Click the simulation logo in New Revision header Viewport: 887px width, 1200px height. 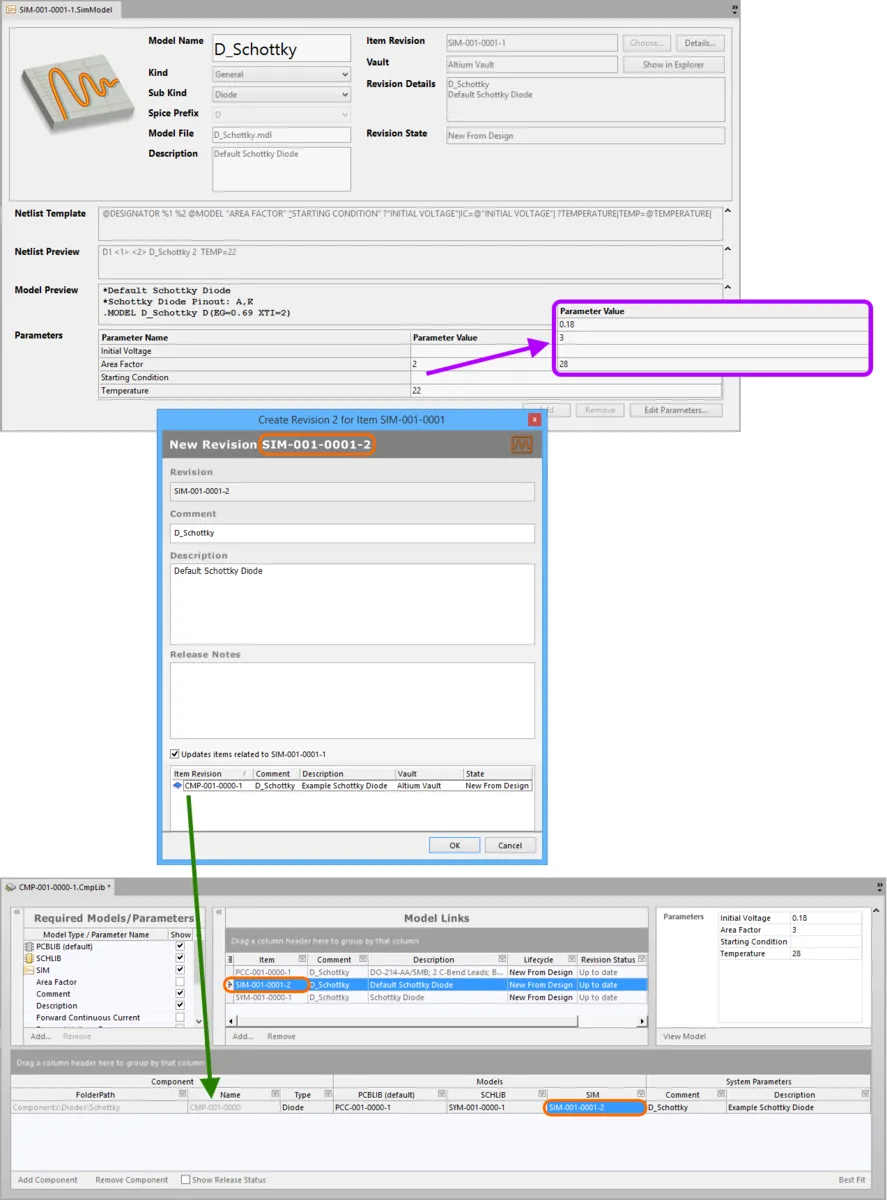point(520,444)
